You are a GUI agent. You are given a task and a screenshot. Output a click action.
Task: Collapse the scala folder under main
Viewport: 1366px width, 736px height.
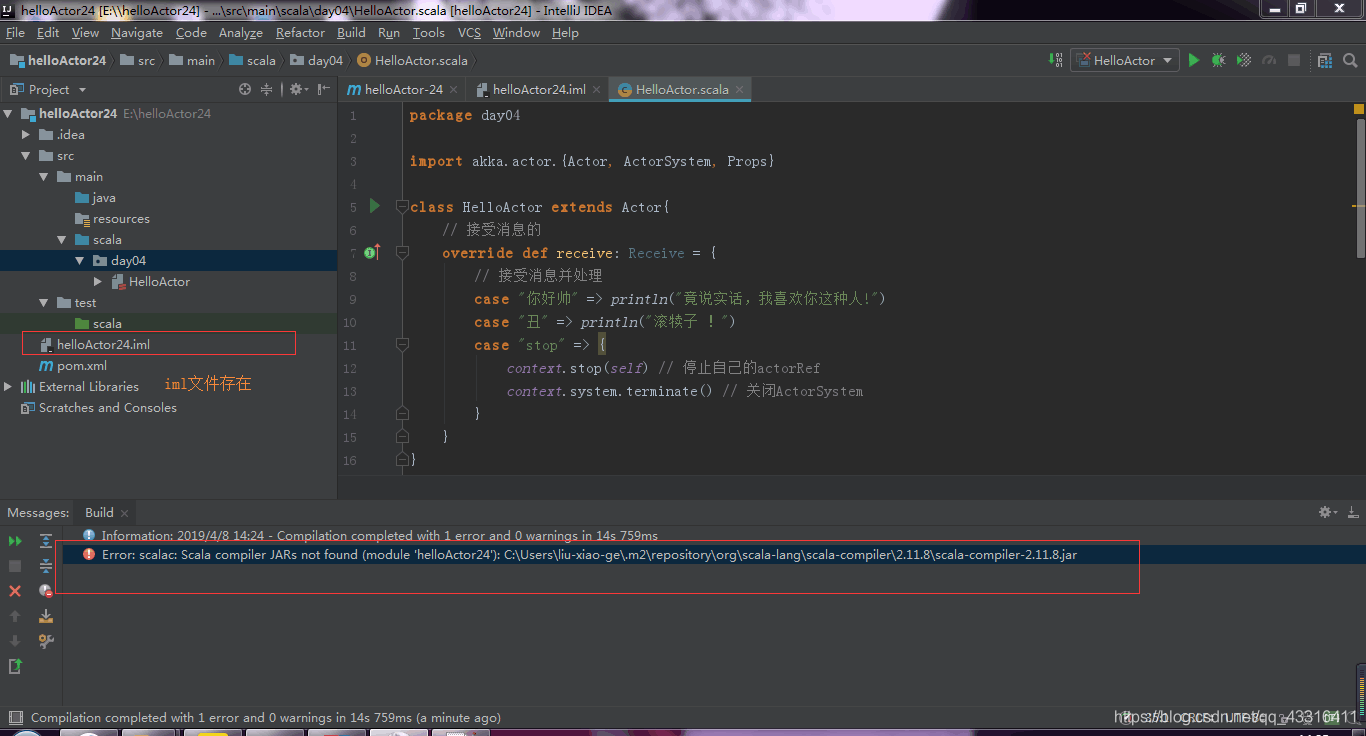(63, 239)
